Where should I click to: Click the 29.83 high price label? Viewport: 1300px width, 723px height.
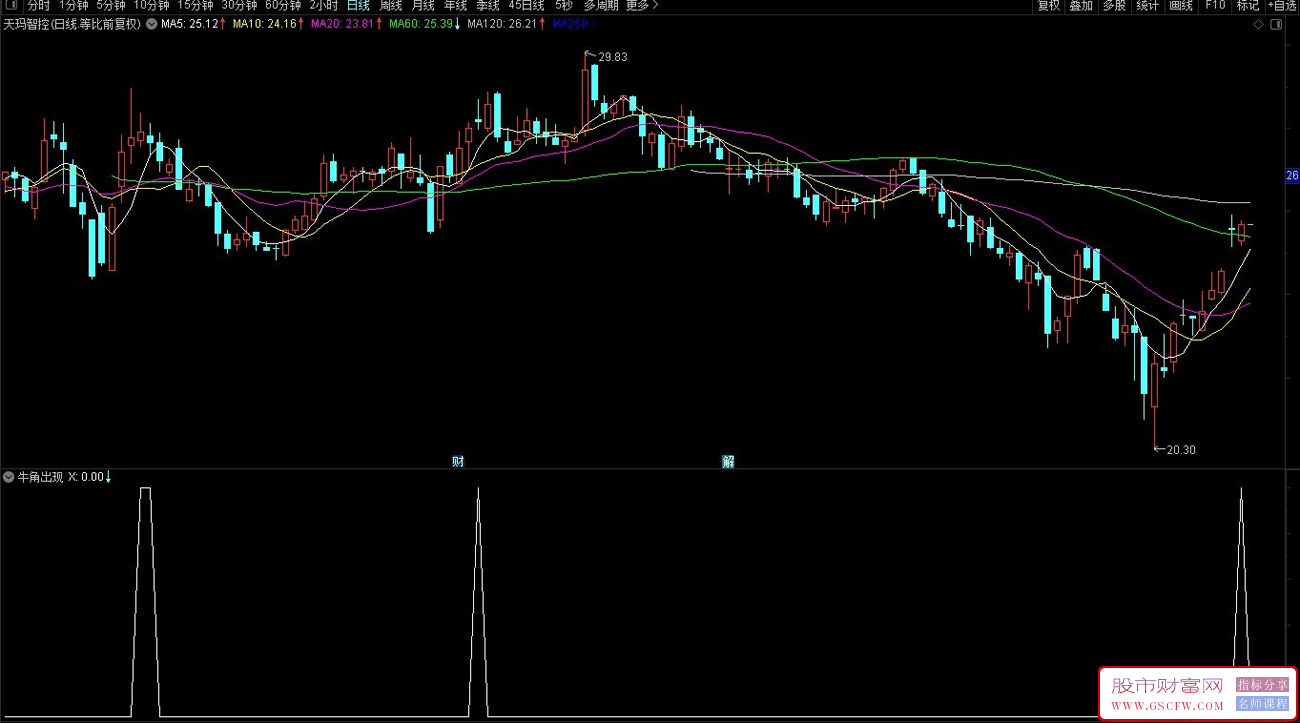(x=613, y=57)
